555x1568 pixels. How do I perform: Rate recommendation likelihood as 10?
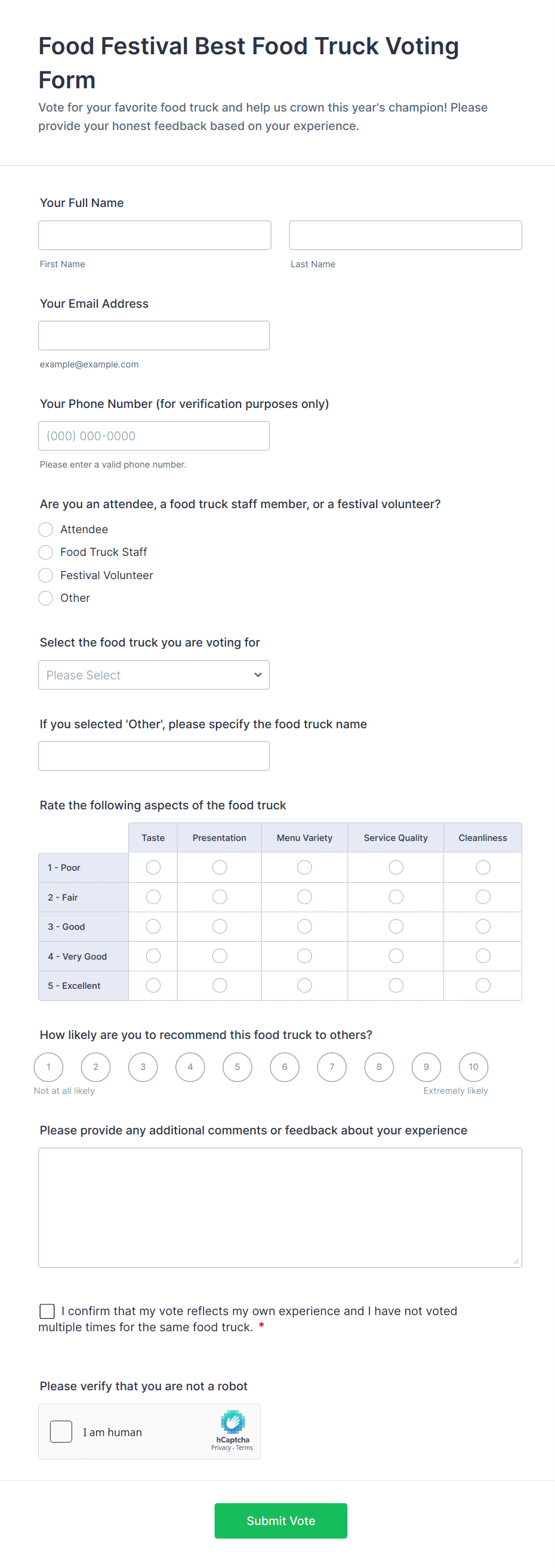tap(473, 1066)
